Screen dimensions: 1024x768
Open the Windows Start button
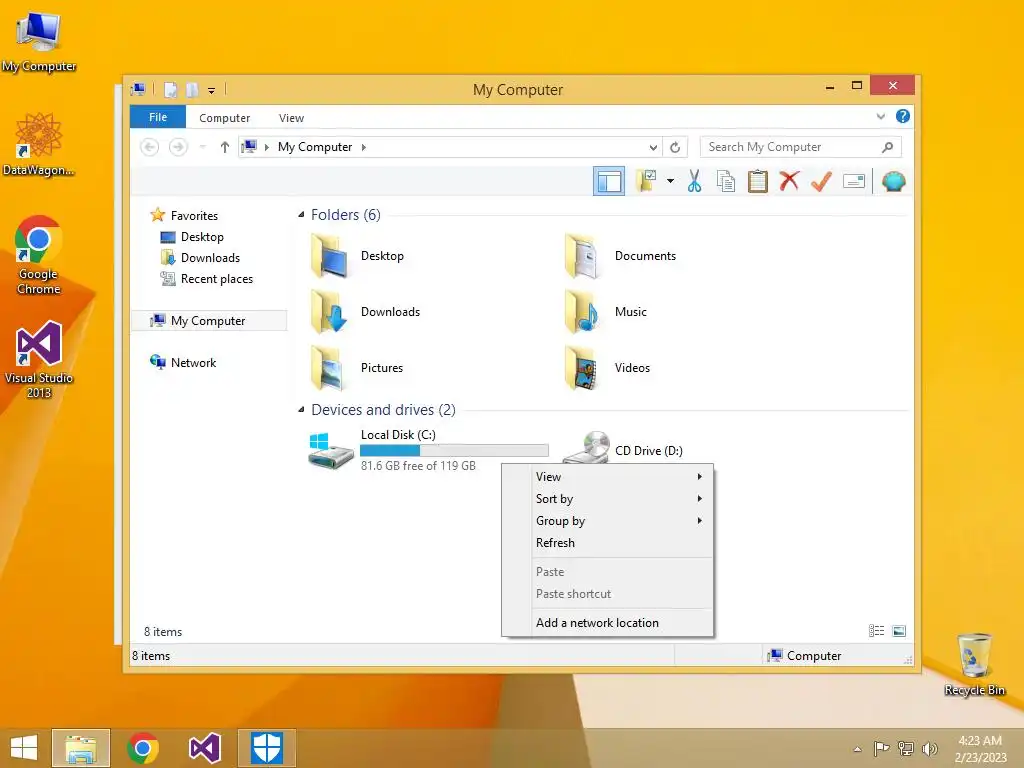point(24,748)
